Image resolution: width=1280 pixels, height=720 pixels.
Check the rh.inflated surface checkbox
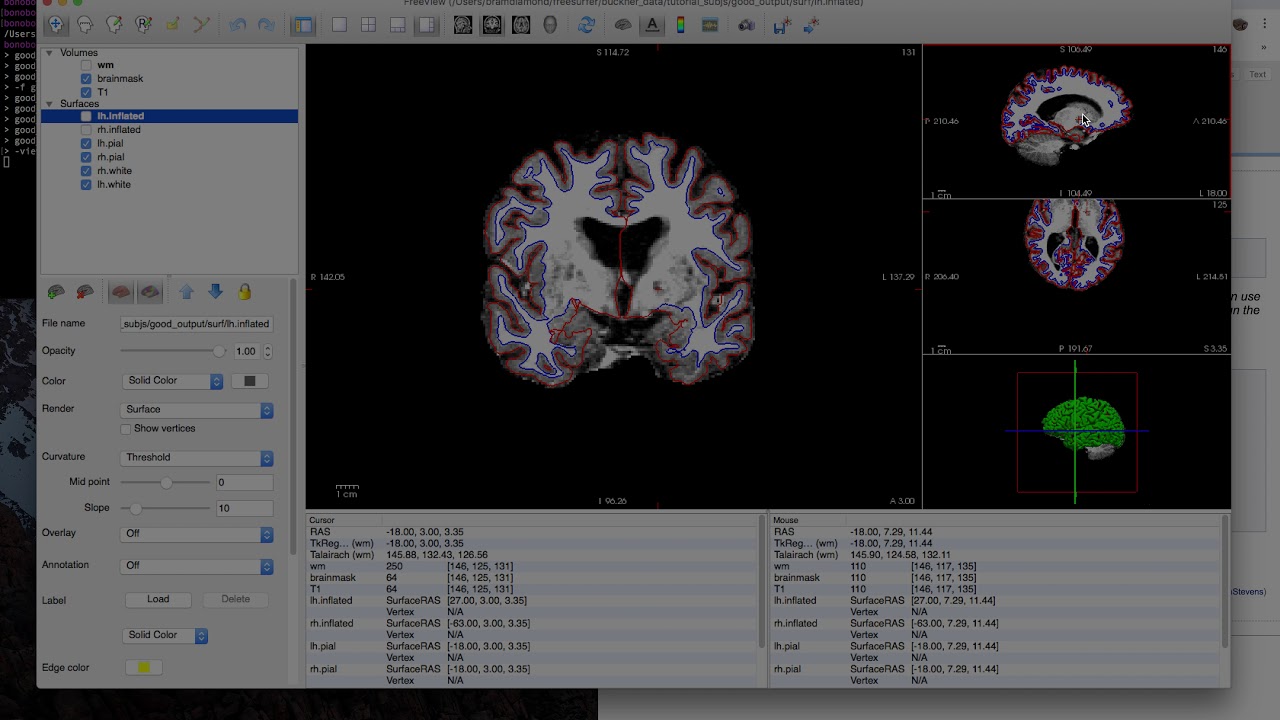coord(86,130)
